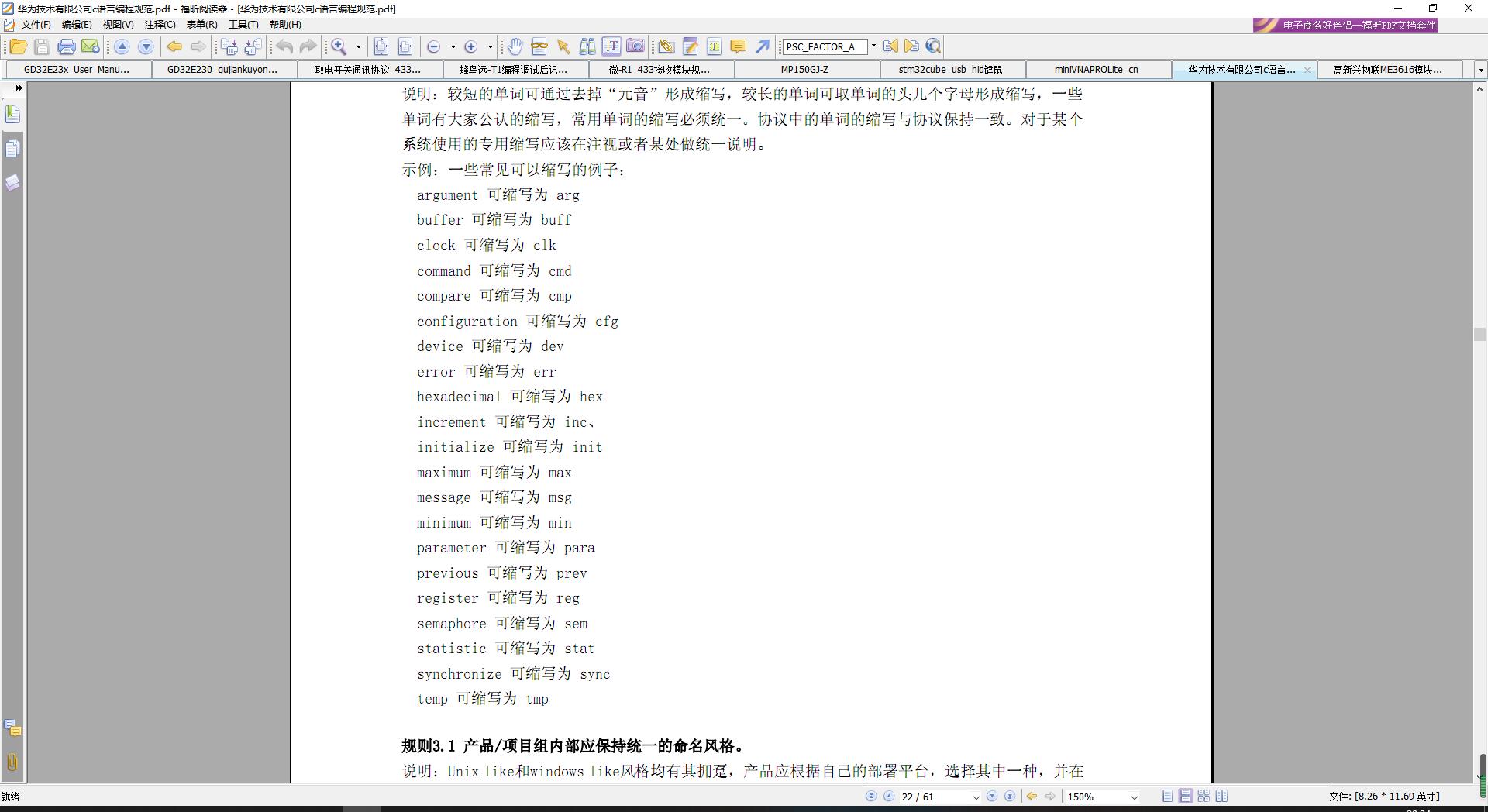Enable single page layout view
The image size is (1488, 812).
click(1167, 796)
